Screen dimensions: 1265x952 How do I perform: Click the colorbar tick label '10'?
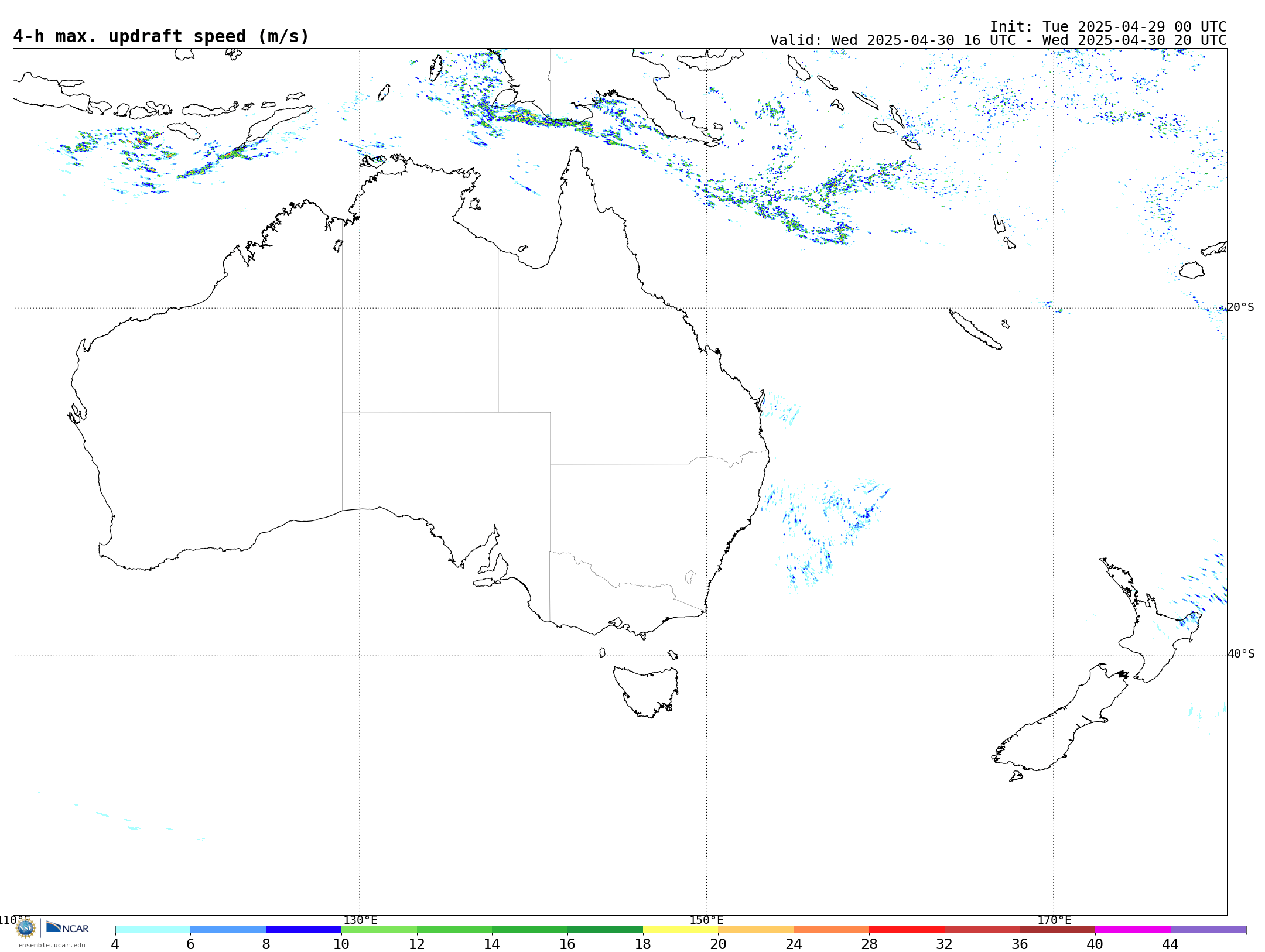341,944
